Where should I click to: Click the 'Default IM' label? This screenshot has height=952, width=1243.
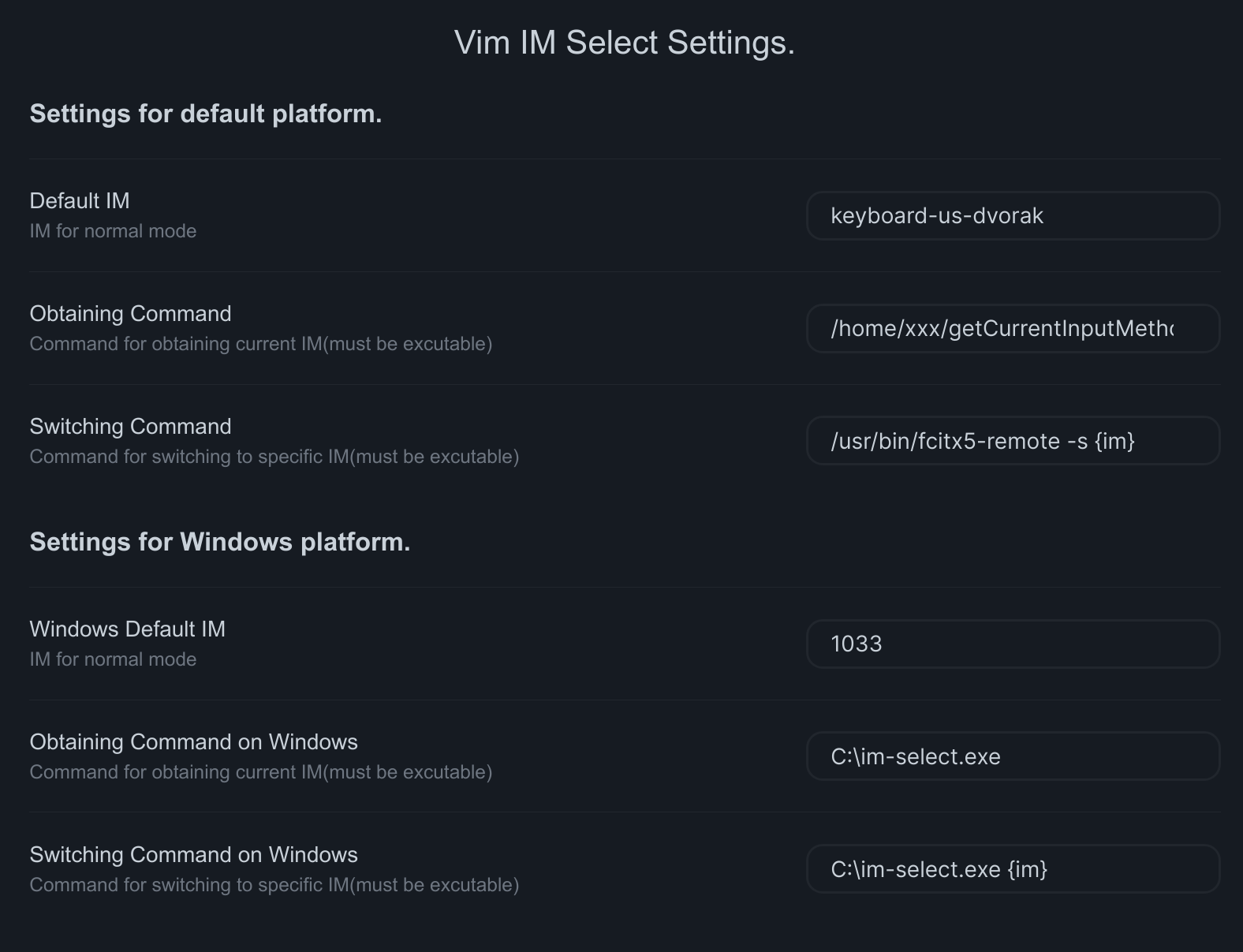pos(80,201)
